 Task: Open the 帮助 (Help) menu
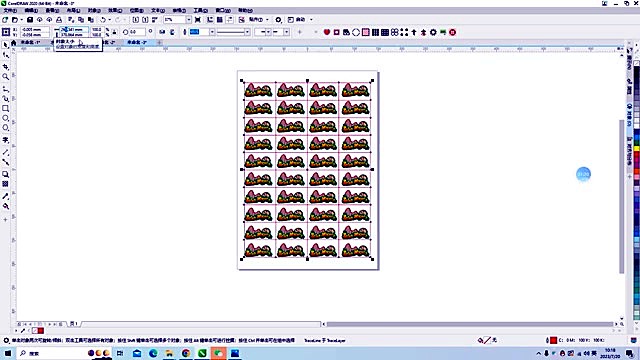pyautogui.click(x=245, y=10)
